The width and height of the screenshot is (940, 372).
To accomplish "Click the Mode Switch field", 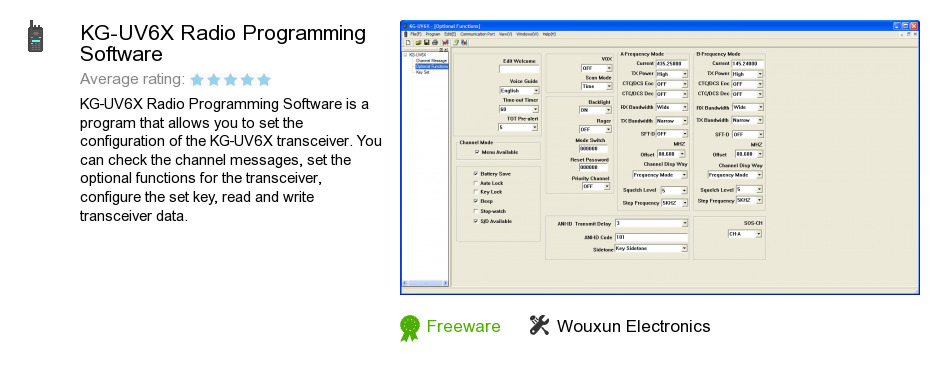I will [593, 149].
